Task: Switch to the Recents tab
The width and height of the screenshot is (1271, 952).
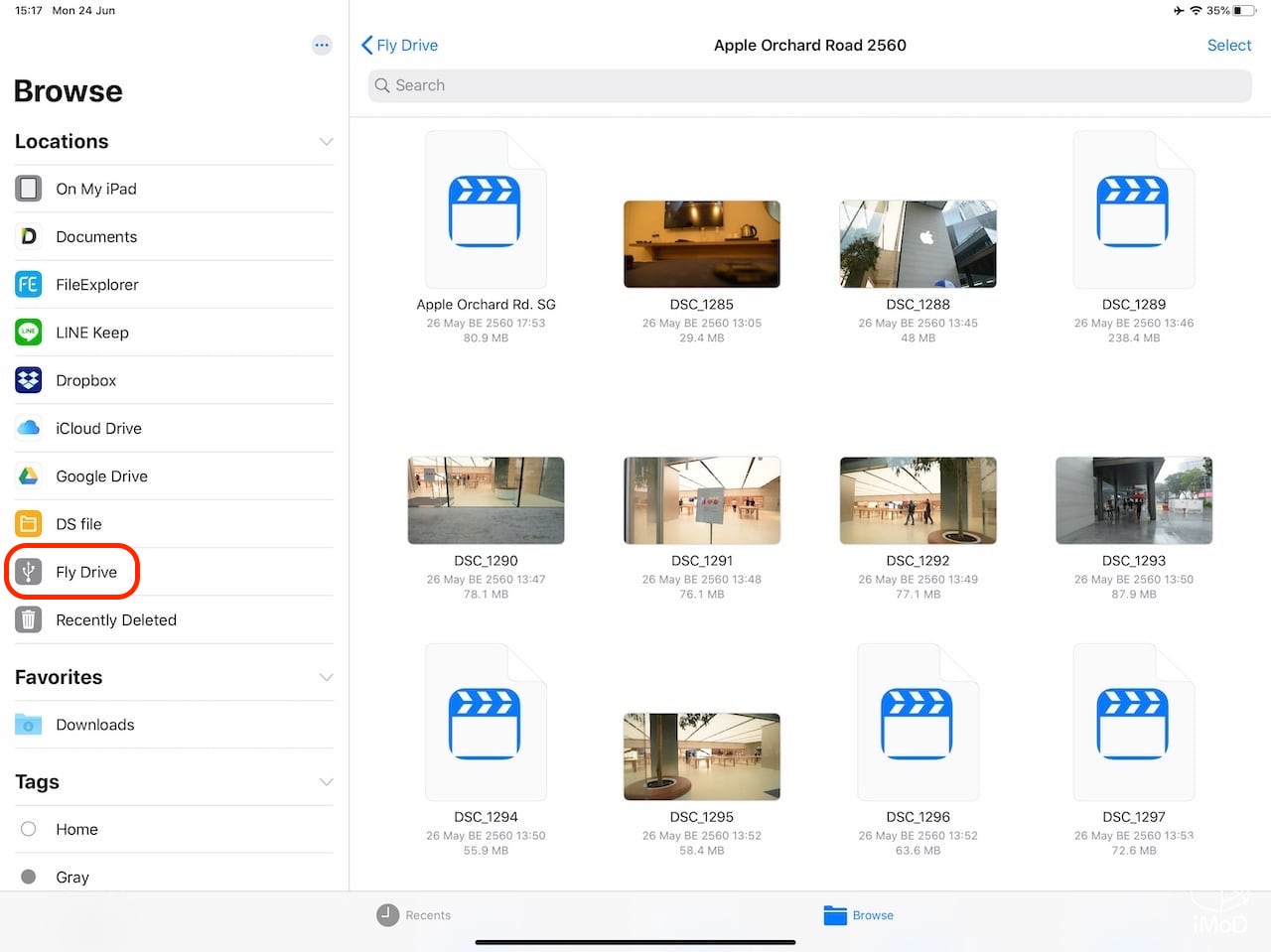Action: tap(414, 914)
